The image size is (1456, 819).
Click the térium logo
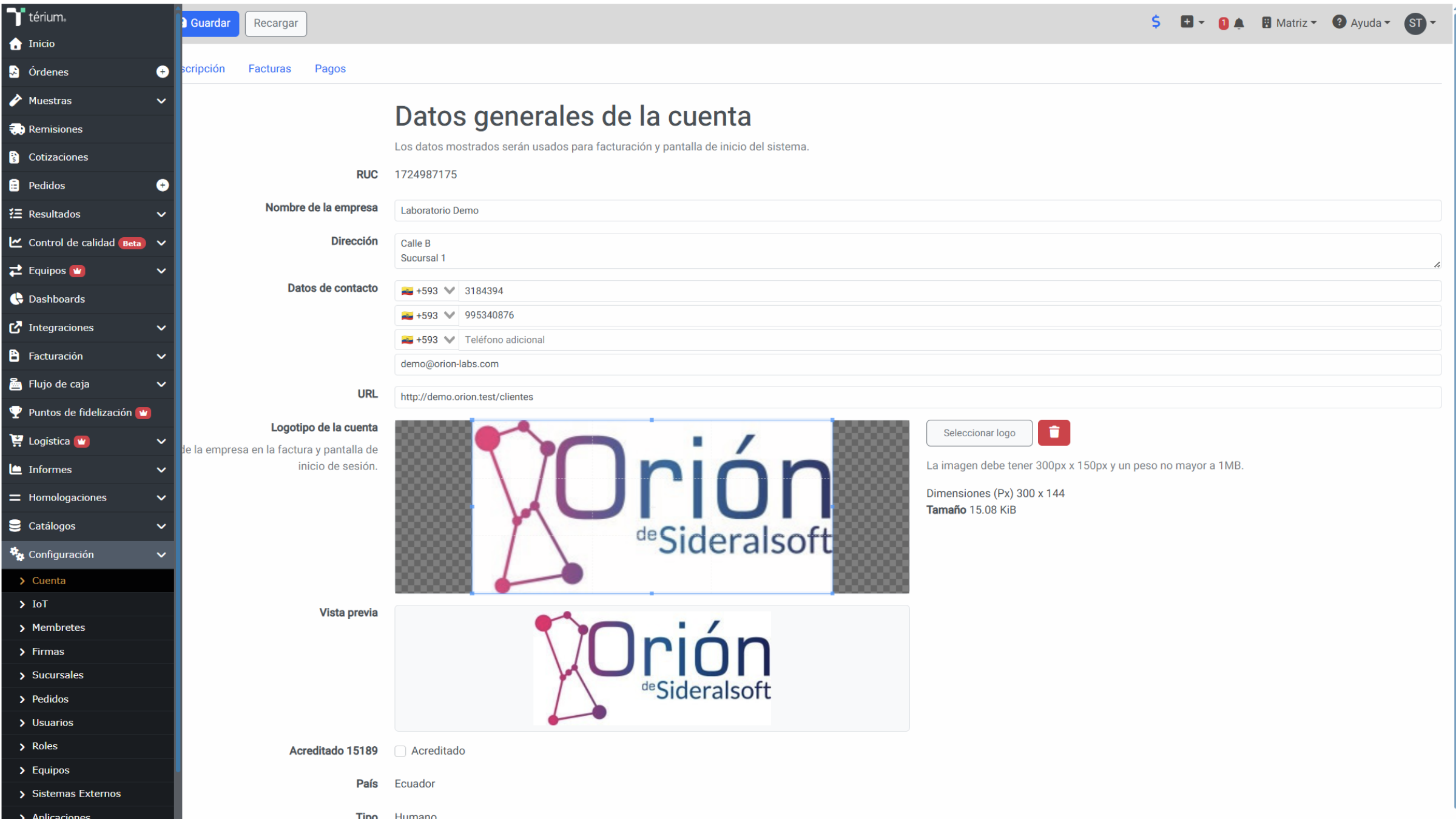[x=36, y=16]
